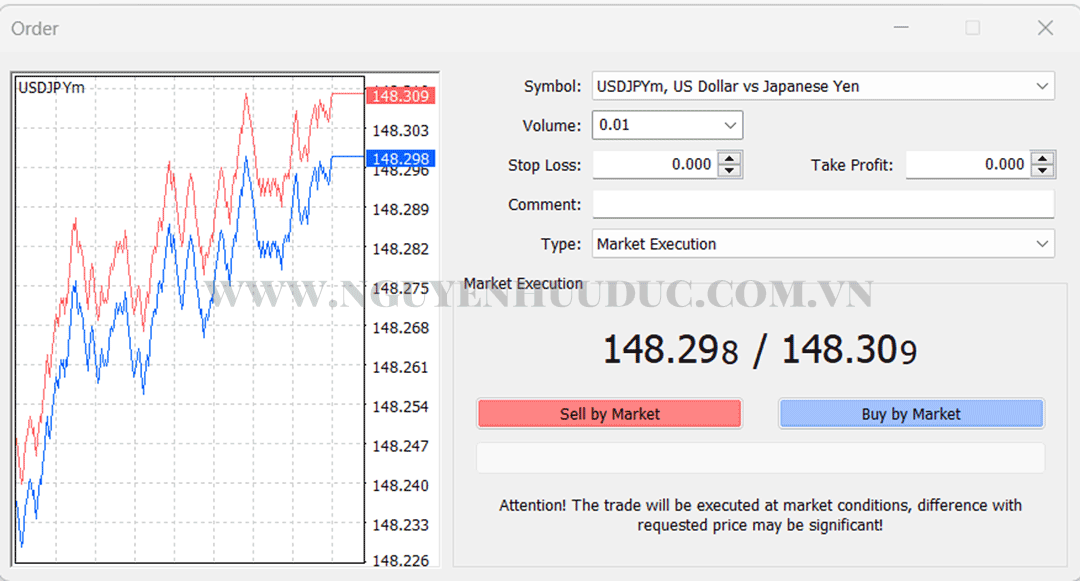Expand the Volume dropdown arrow
Screen dimensions: 1080x581
point(730,125)
